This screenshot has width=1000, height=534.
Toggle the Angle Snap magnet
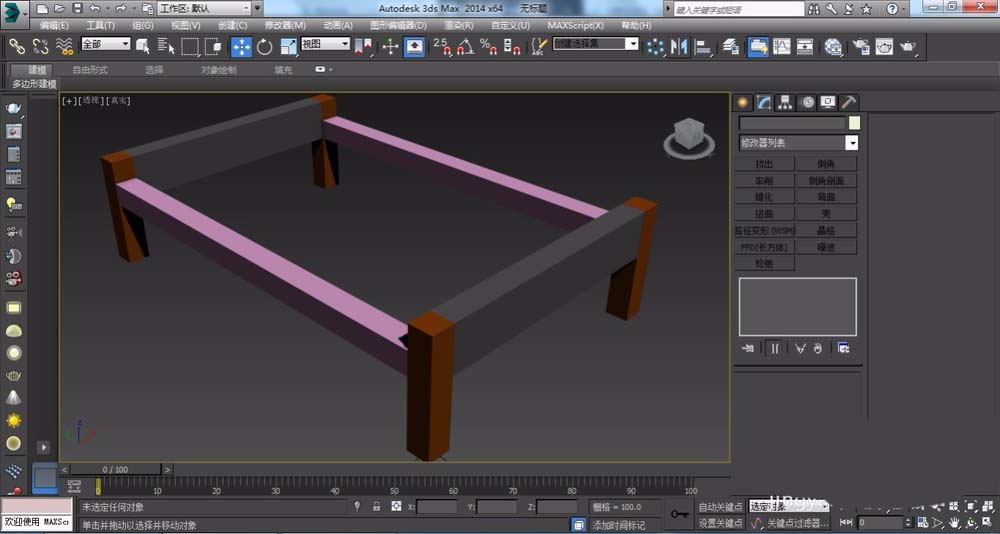[466, 47]
